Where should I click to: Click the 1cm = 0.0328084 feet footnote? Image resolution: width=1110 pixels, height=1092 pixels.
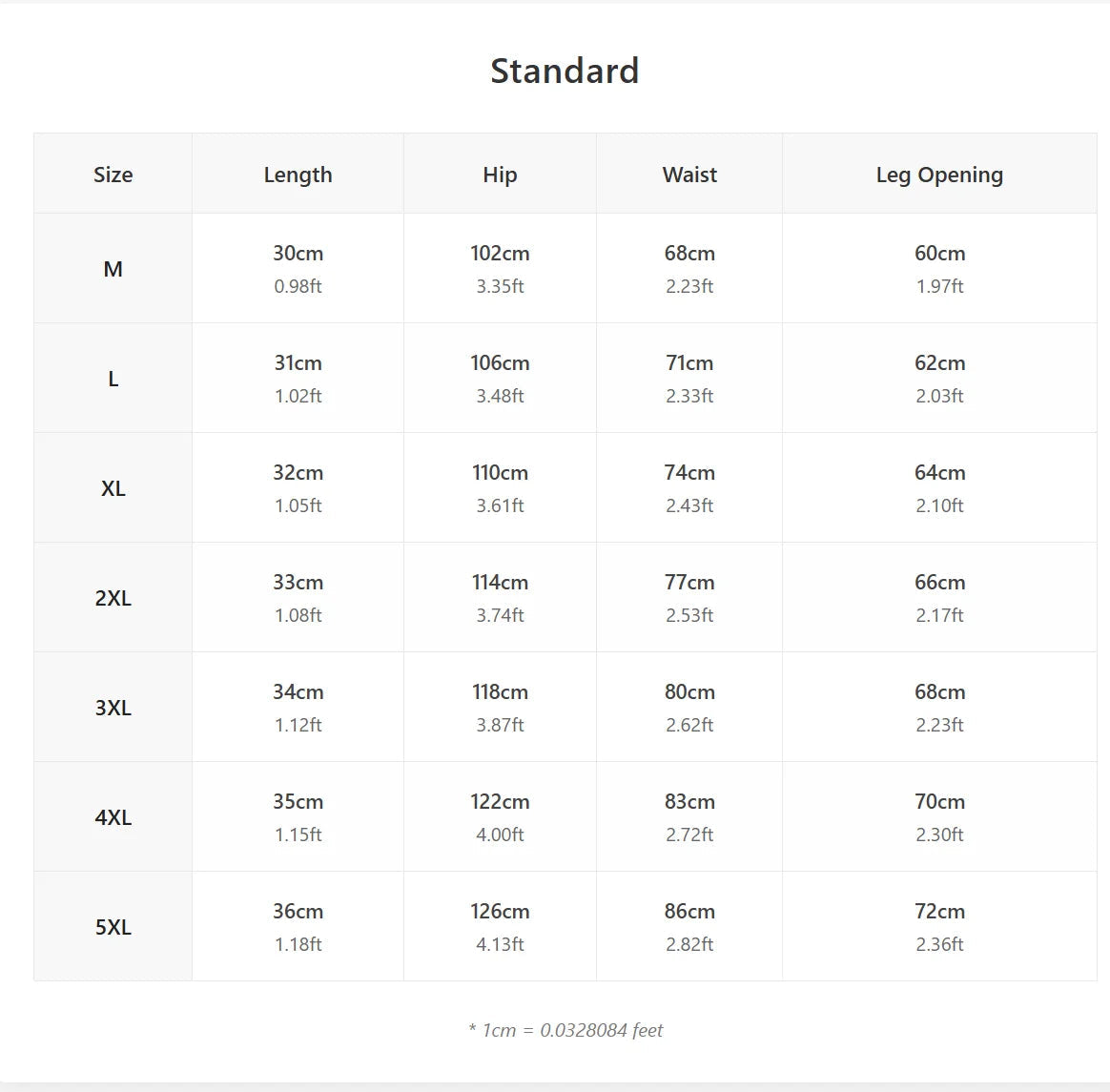tap(565, 1030)
